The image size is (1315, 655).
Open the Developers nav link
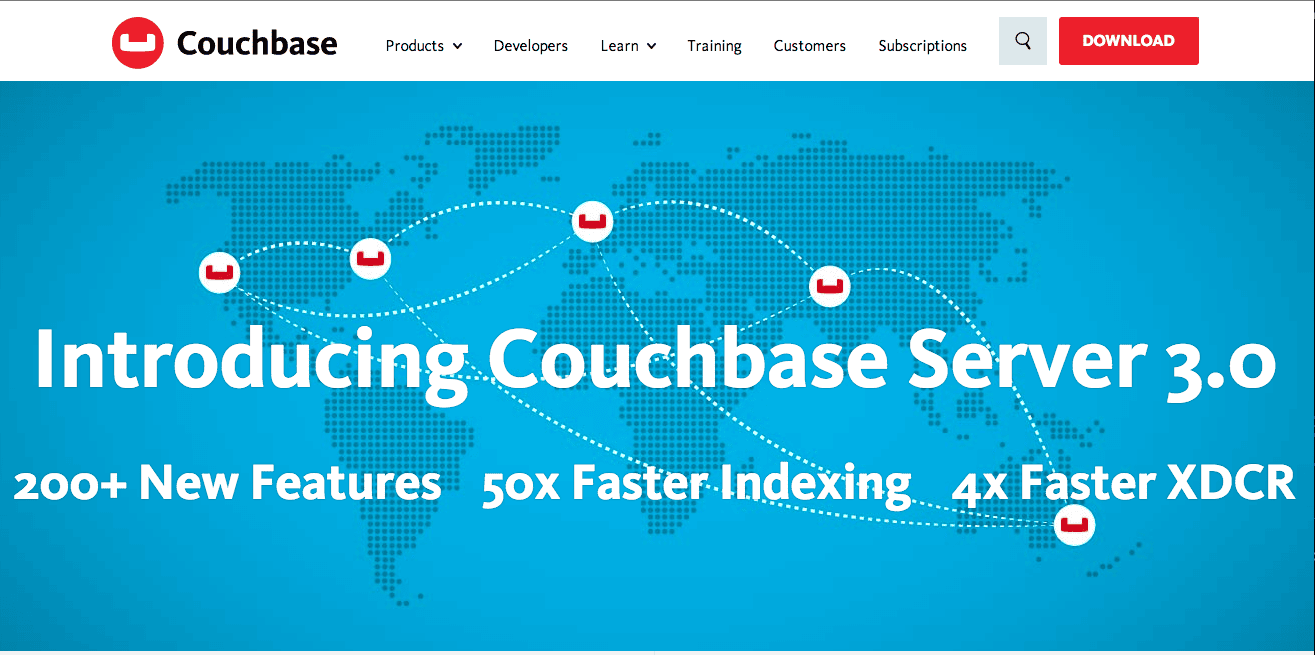point(531,46)
